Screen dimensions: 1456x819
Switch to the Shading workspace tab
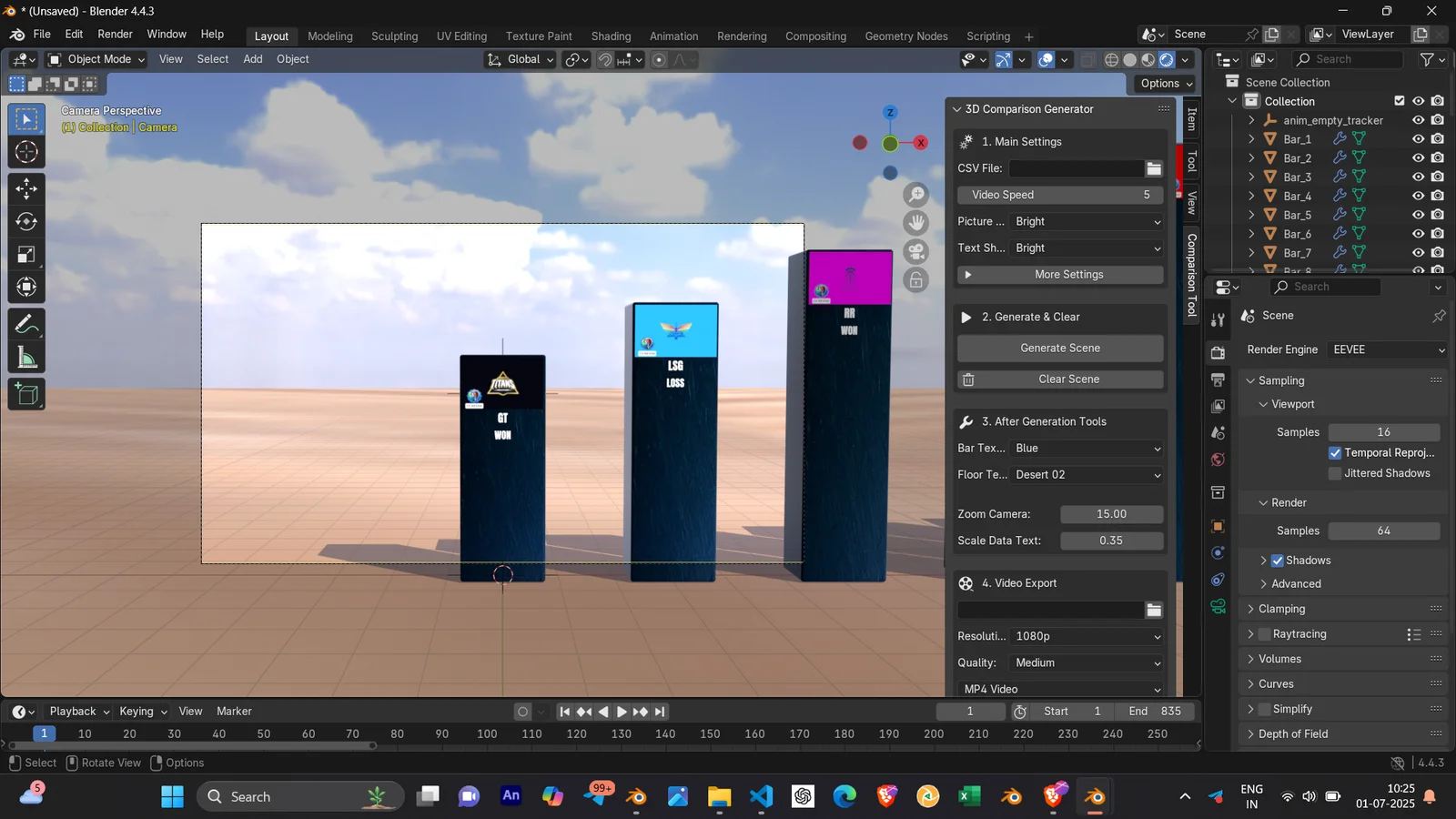point(611,36)
